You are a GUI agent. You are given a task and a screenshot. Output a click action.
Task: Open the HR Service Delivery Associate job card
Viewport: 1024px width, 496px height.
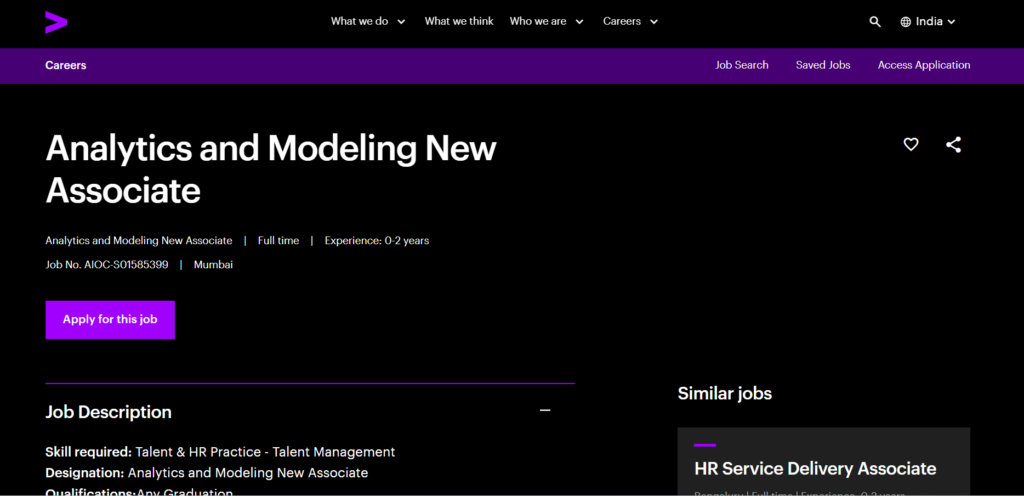pyautogui.click(x=815, y=468)
